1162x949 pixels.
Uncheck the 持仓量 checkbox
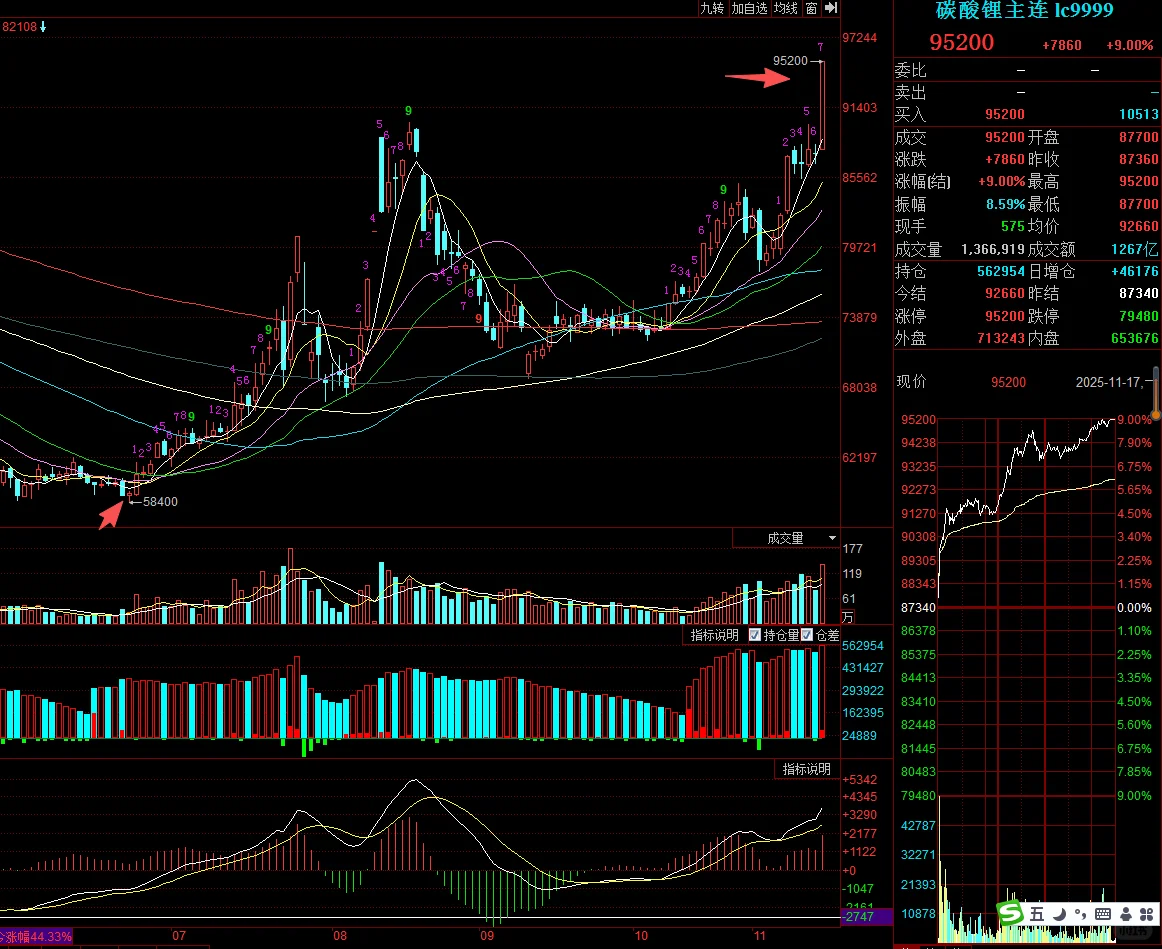754,635
